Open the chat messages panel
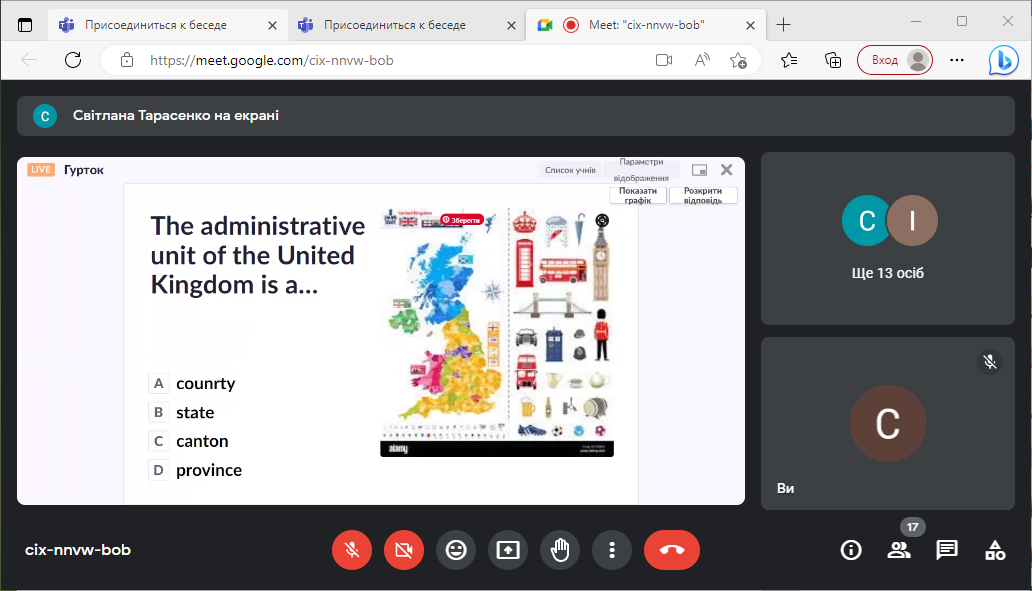Viewport: 1032px width, 591px height. 947,550
